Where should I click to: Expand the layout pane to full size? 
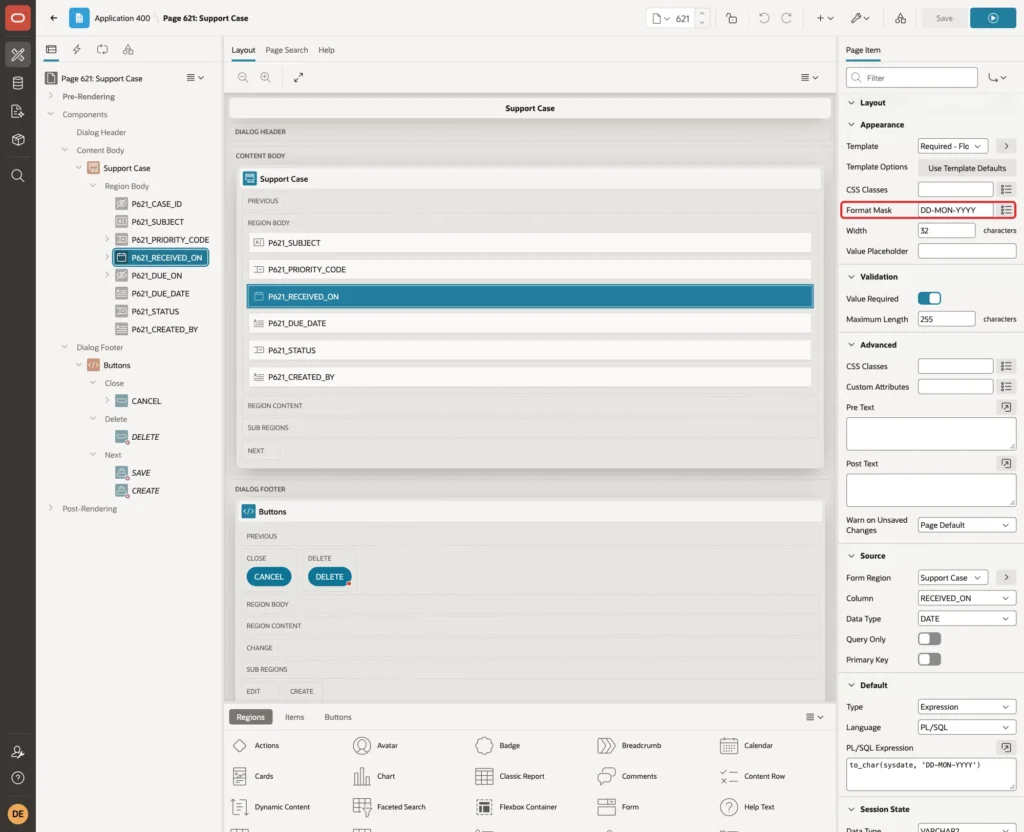(298, 78)
